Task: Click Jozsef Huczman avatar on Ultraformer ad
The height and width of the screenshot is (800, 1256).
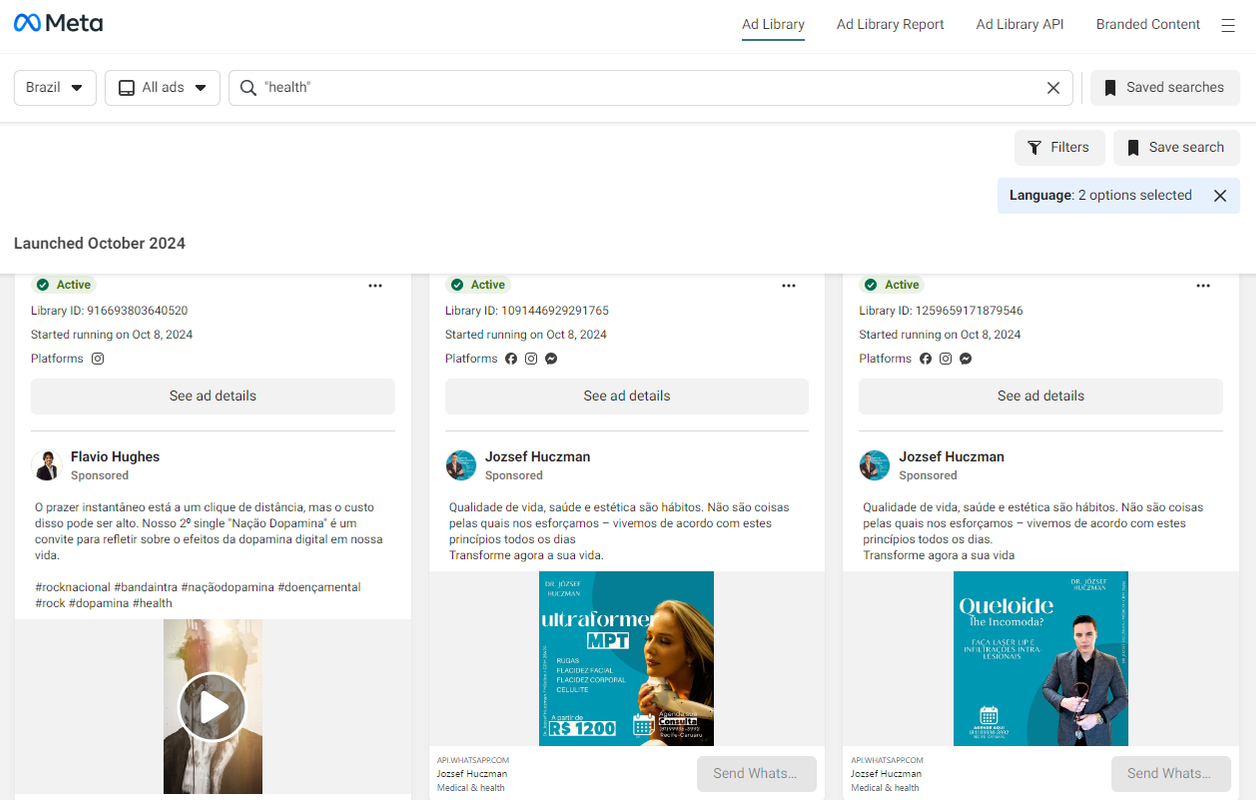Action: tap(461, 465)
